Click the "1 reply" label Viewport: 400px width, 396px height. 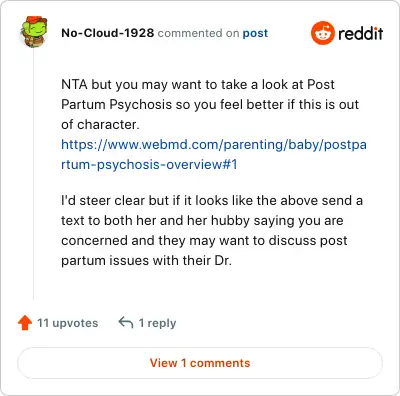click(x=157, y=323)
